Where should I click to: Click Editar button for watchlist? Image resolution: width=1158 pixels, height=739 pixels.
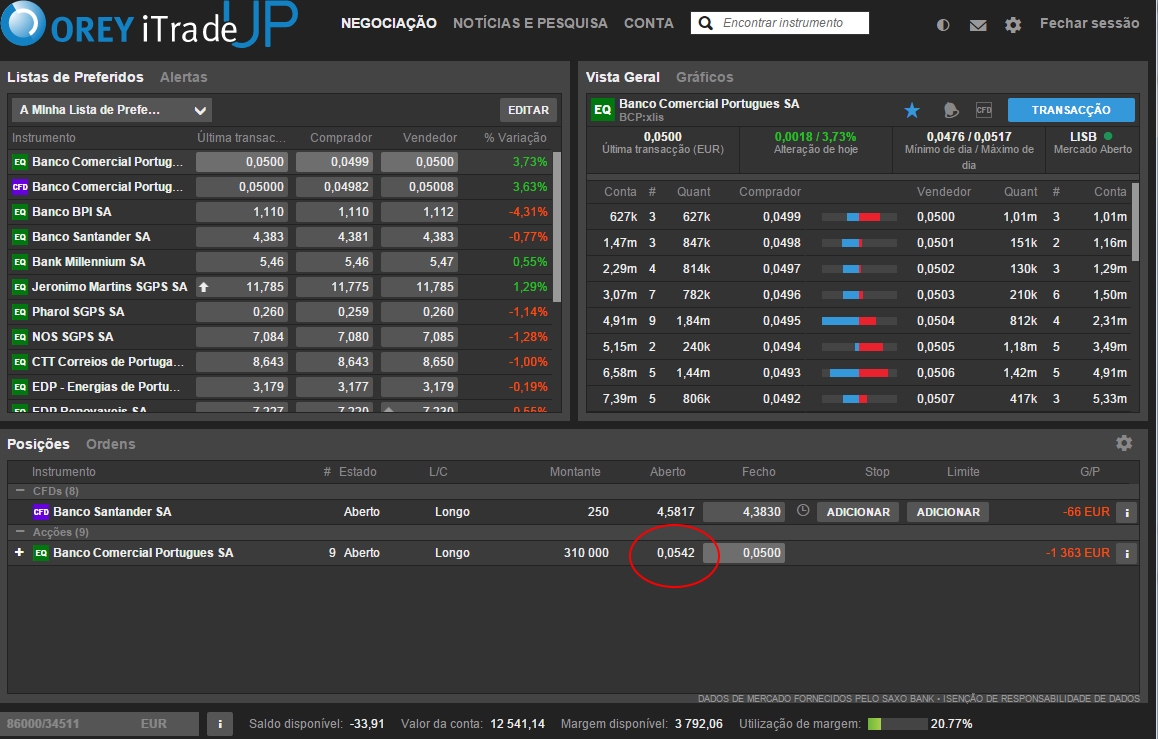tap(528, 110)
